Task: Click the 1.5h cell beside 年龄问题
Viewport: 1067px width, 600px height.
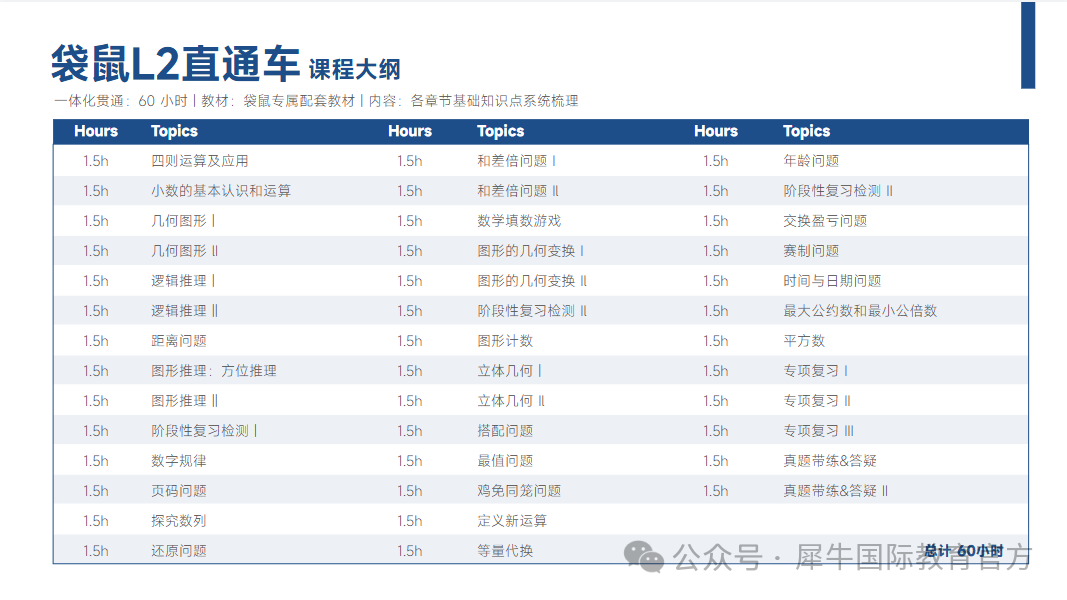Action: point(715,161)
